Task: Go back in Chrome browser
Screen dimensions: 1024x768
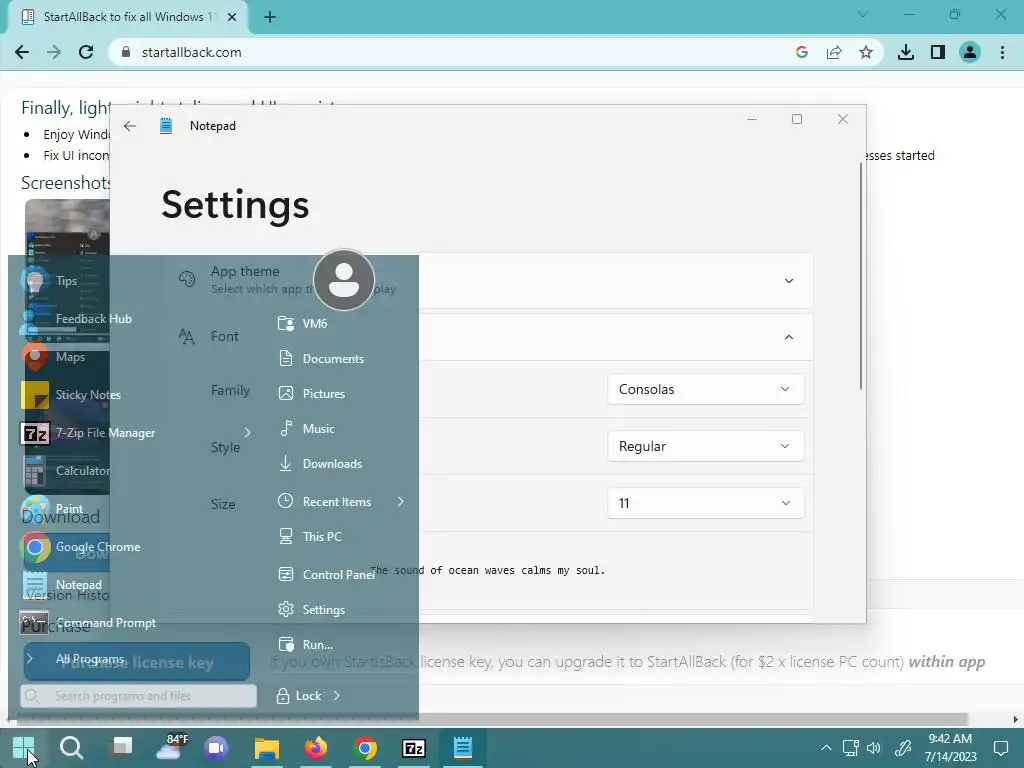Action: [22, 52]
